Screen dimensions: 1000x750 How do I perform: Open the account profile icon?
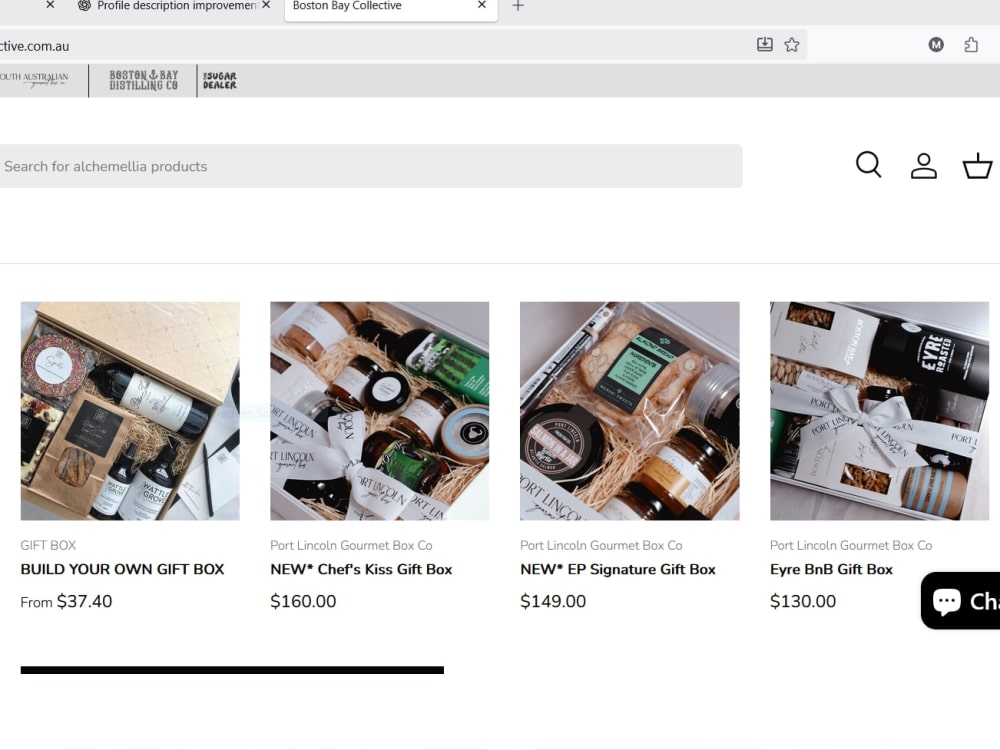923,165
